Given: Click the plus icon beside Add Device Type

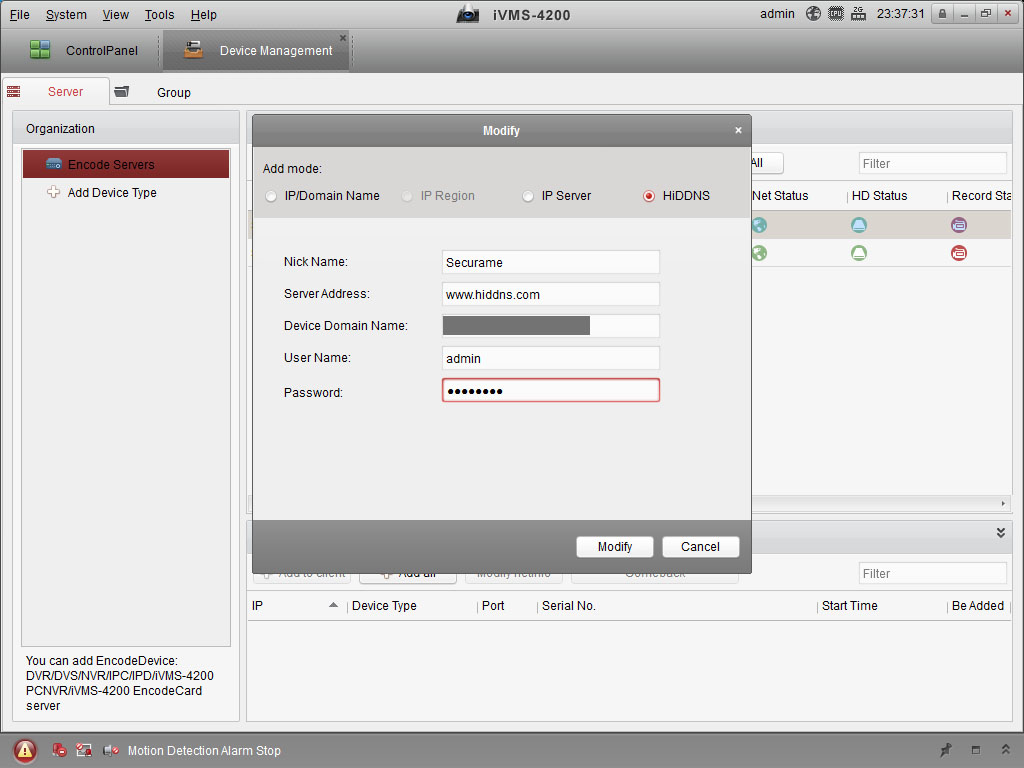Looking at the screenshot, I should [53, 192].
